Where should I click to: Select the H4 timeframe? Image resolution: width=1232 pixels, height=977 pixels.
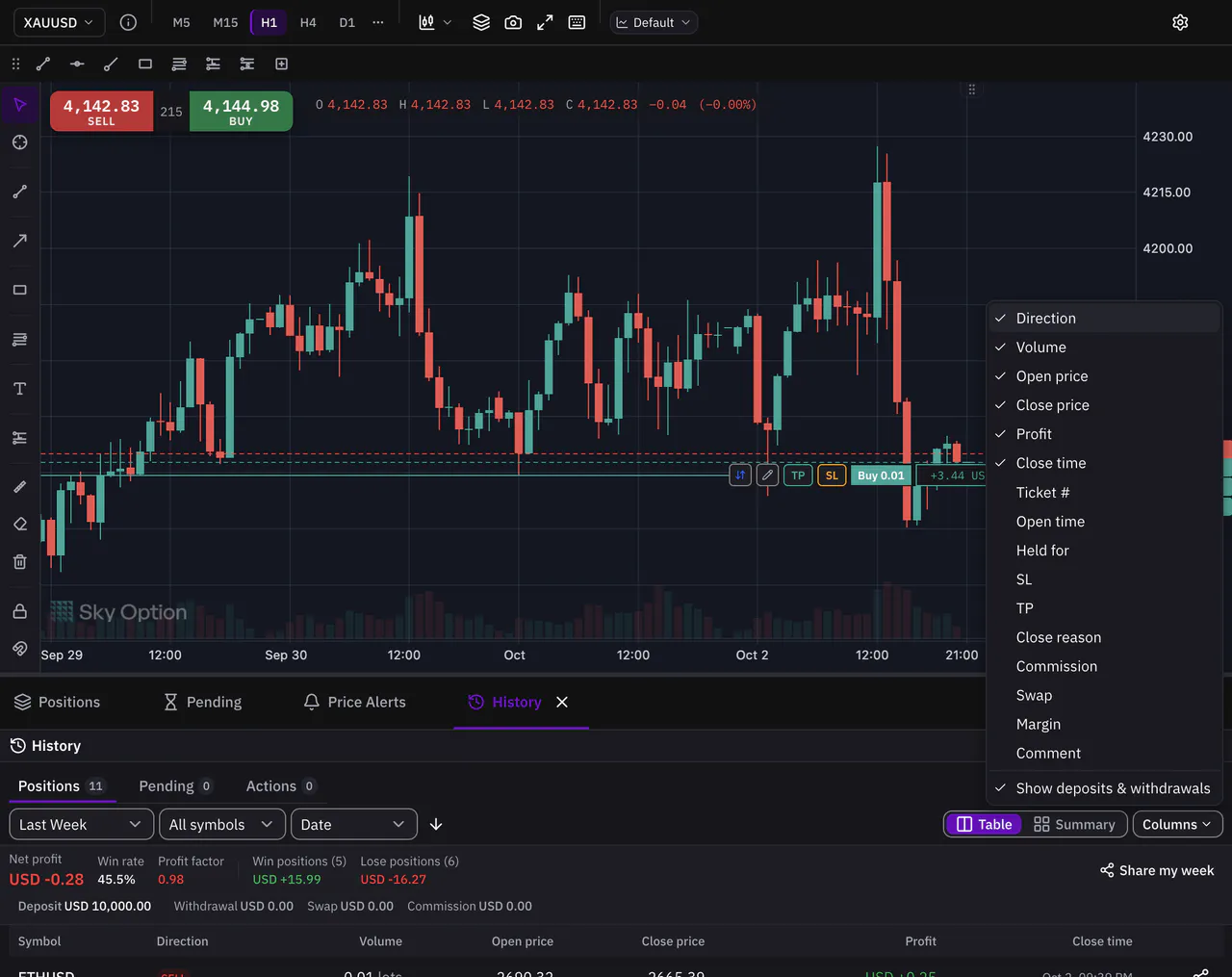pyautogui.click(x=308, y=22)
